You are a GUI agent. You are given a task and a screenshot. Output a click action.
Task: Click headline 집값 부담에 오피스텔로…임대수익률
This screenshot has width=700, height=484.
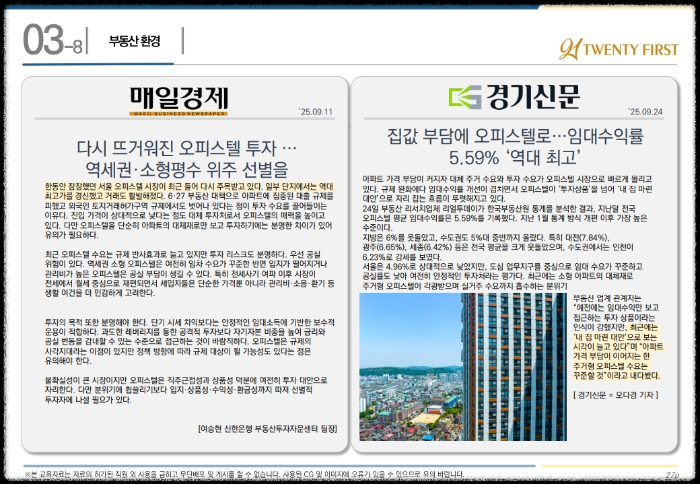(x=516, y=136)
